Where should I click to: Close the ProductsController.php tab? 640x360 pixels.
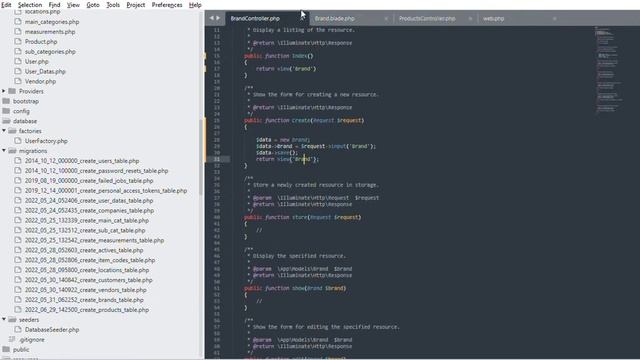tap(470, 19)
